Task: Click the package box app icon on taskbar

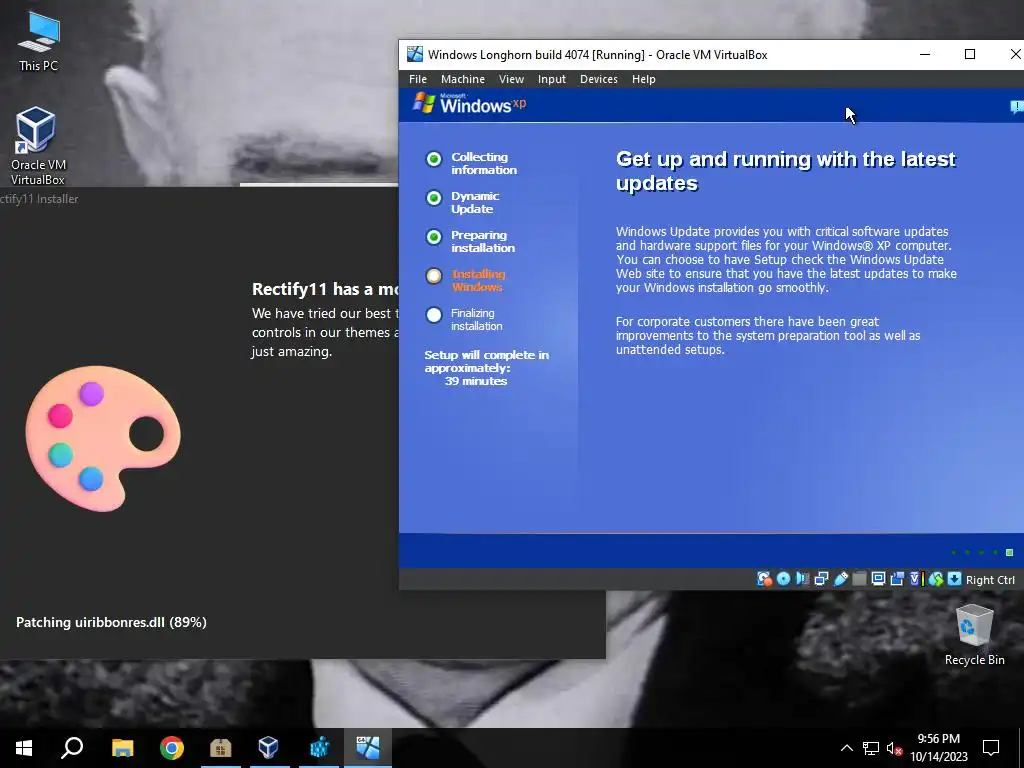Action: tap(221, 748)
